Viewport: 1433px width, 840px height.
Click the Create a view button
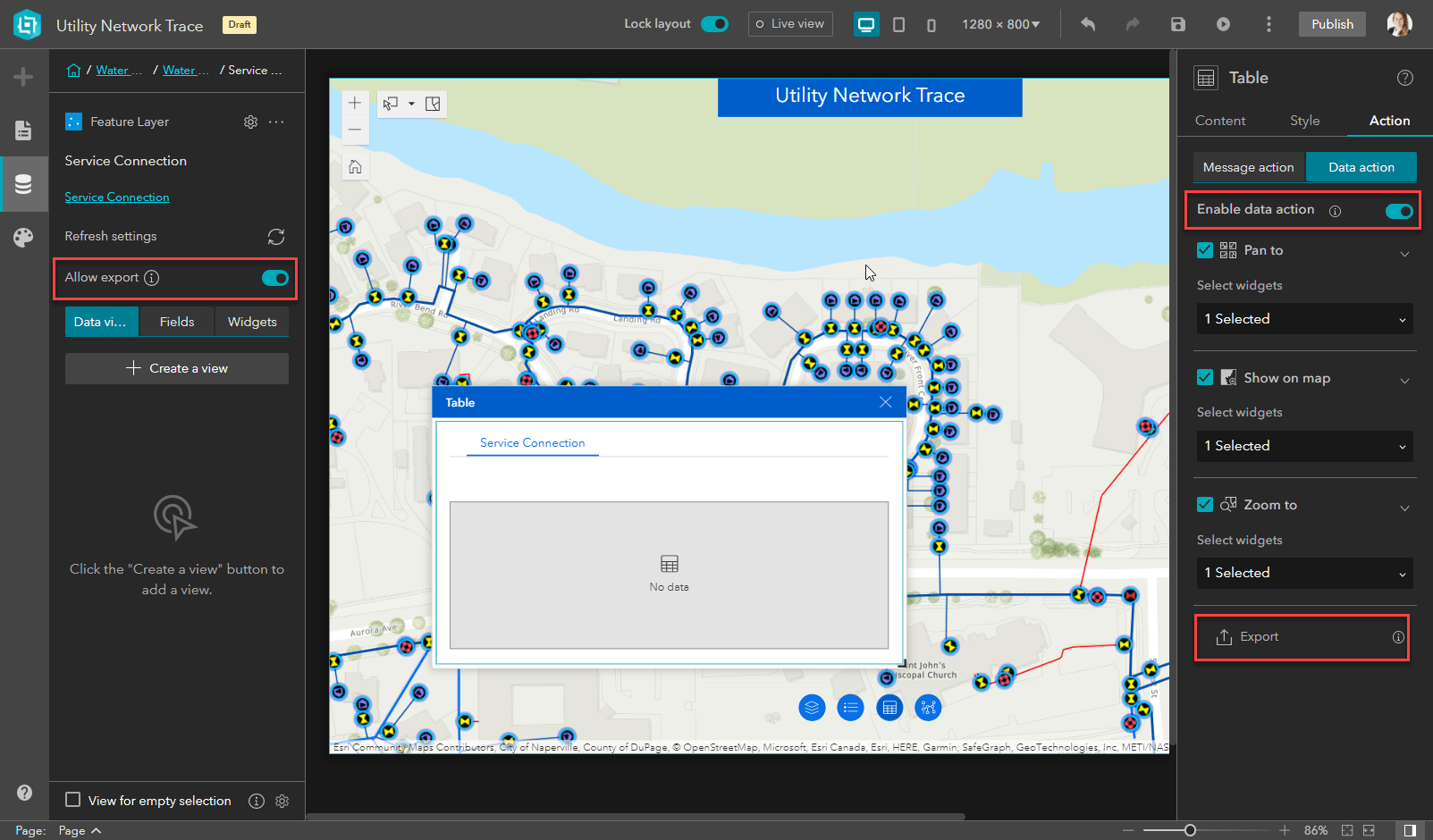click(x=176, y=367)
